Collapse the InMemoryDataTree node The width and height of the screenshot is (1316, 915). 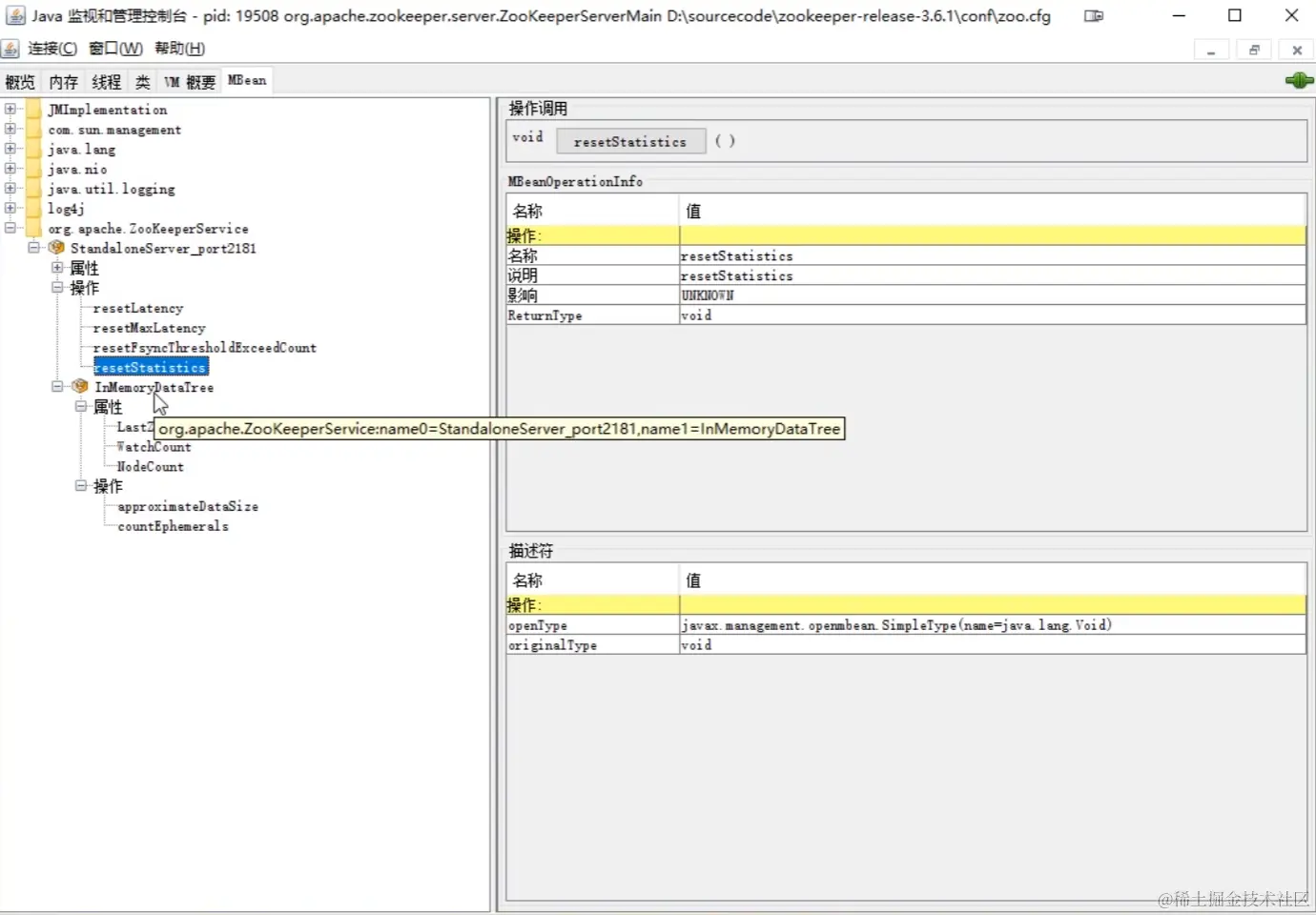click(x=57, y=387)
